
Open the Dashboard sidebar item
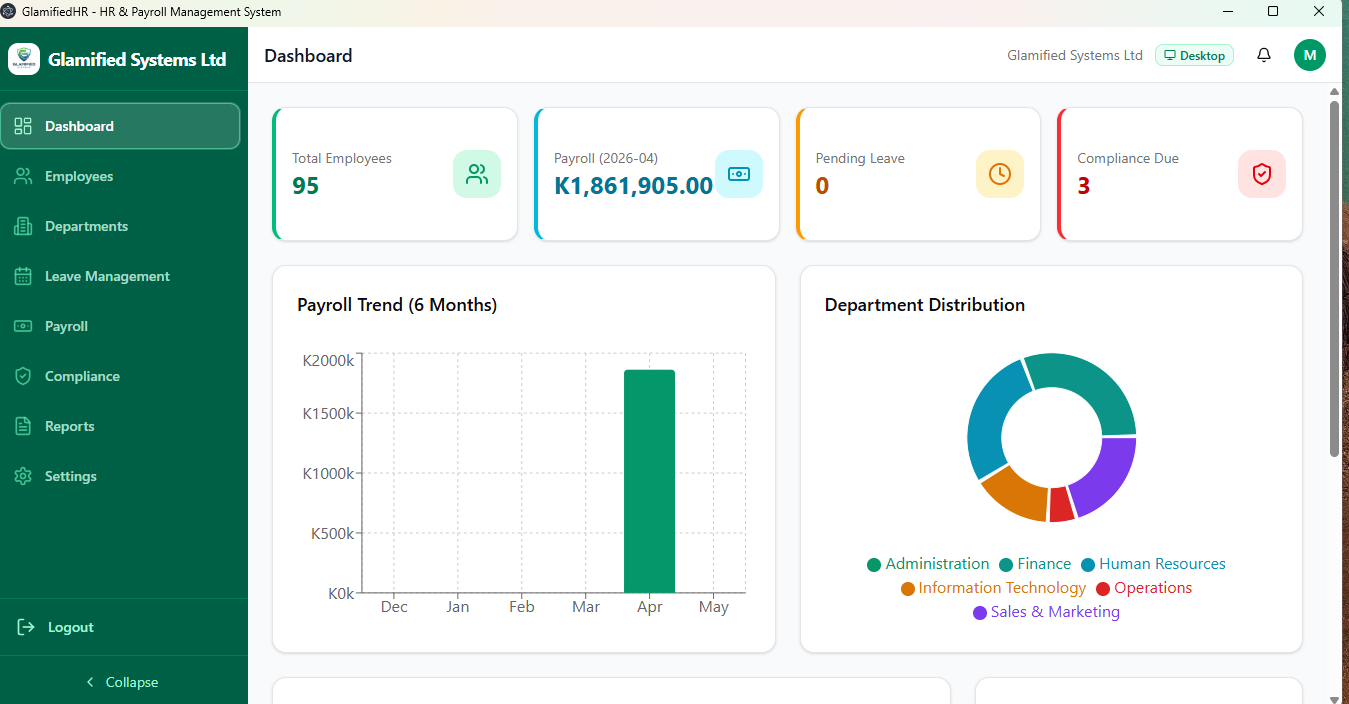[120, 126]
